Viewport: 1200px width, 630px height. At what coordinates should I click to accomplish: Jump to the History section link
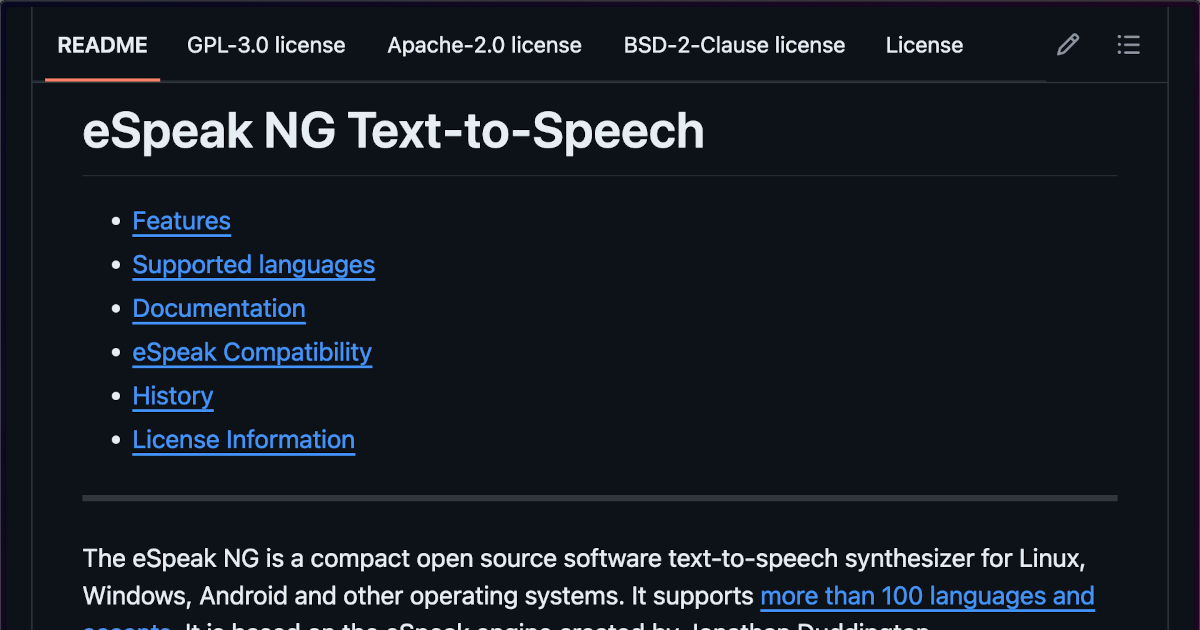pyautogui.click(x=172, y=397)
